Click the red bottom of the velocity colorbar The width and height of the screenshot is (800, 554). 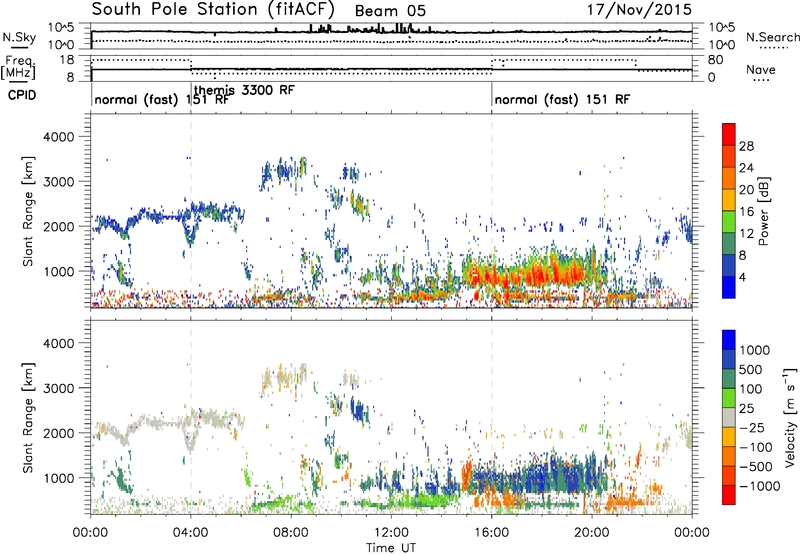(x=729, y=495)
